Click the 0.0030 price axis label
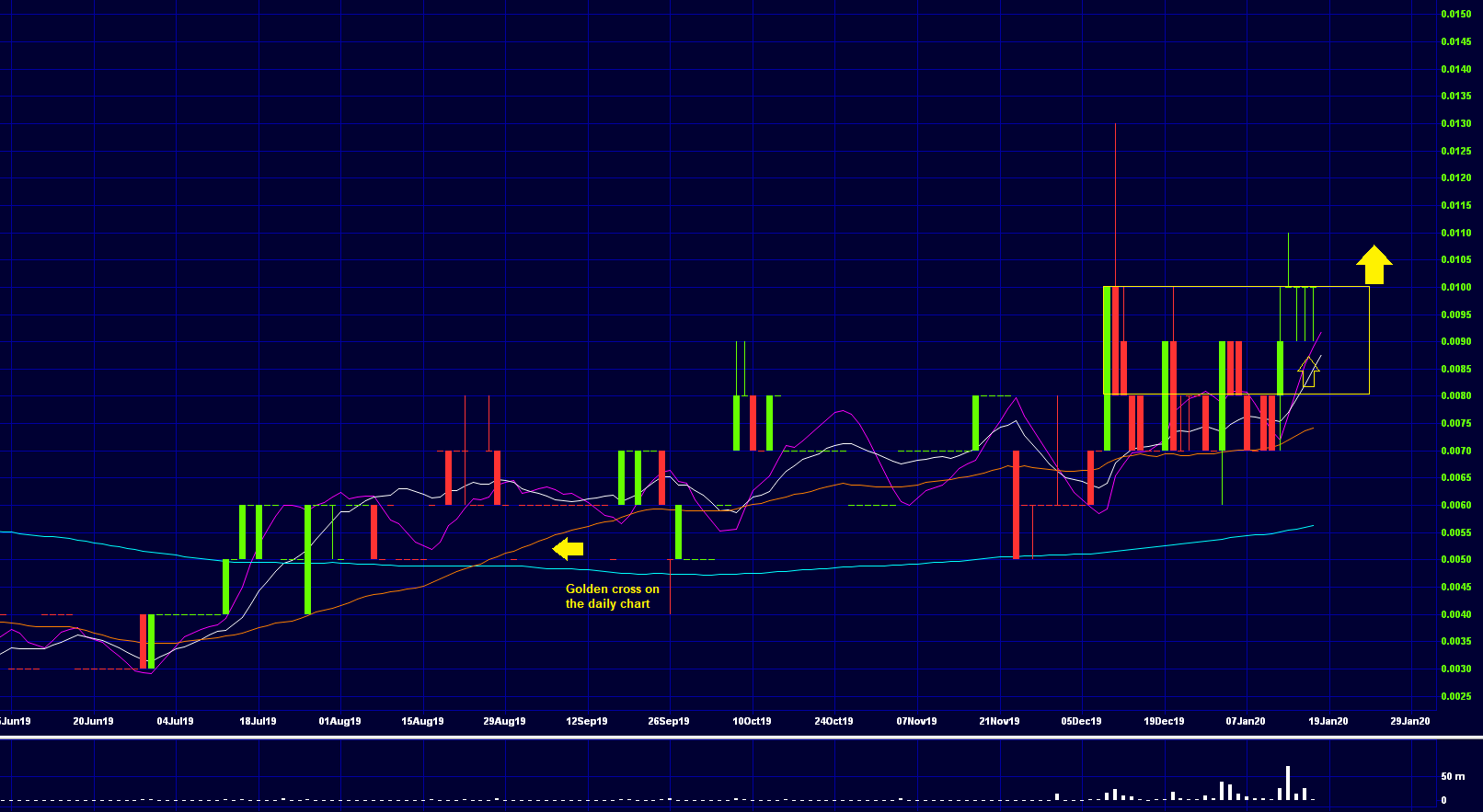 pos(1455,669)
